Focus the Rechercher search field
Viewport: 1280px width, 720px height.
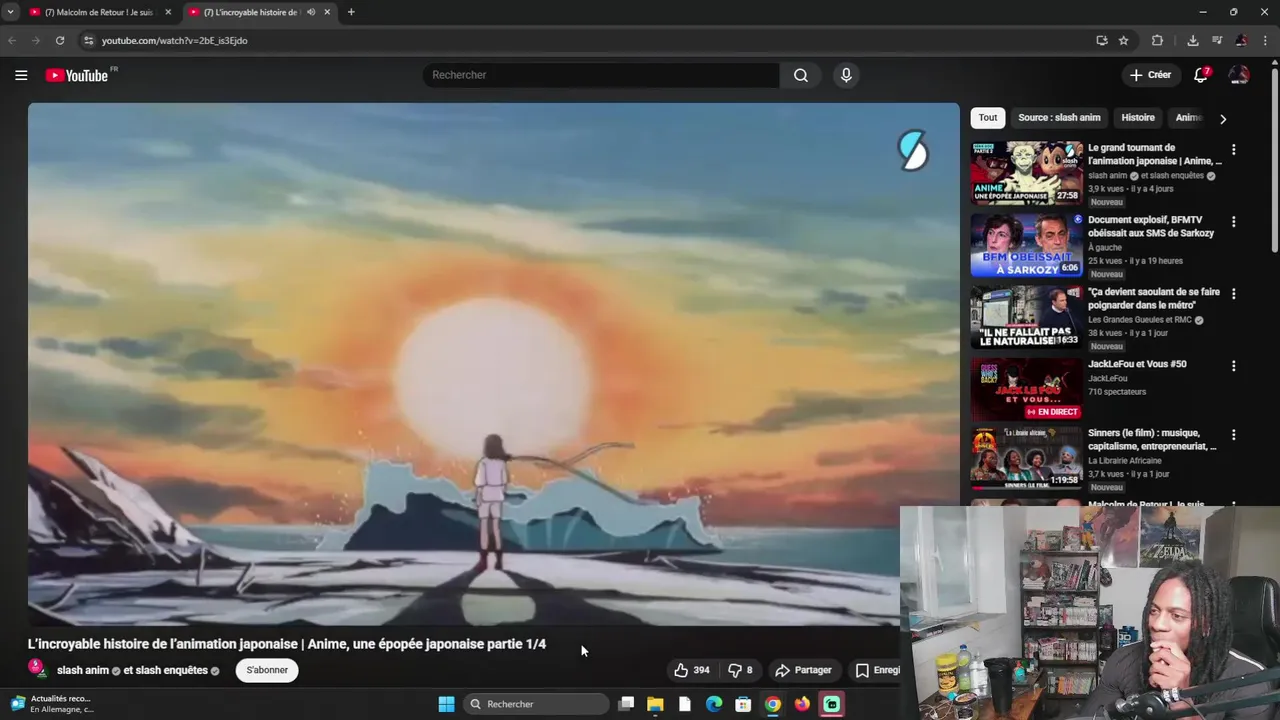tap(601, 75)
